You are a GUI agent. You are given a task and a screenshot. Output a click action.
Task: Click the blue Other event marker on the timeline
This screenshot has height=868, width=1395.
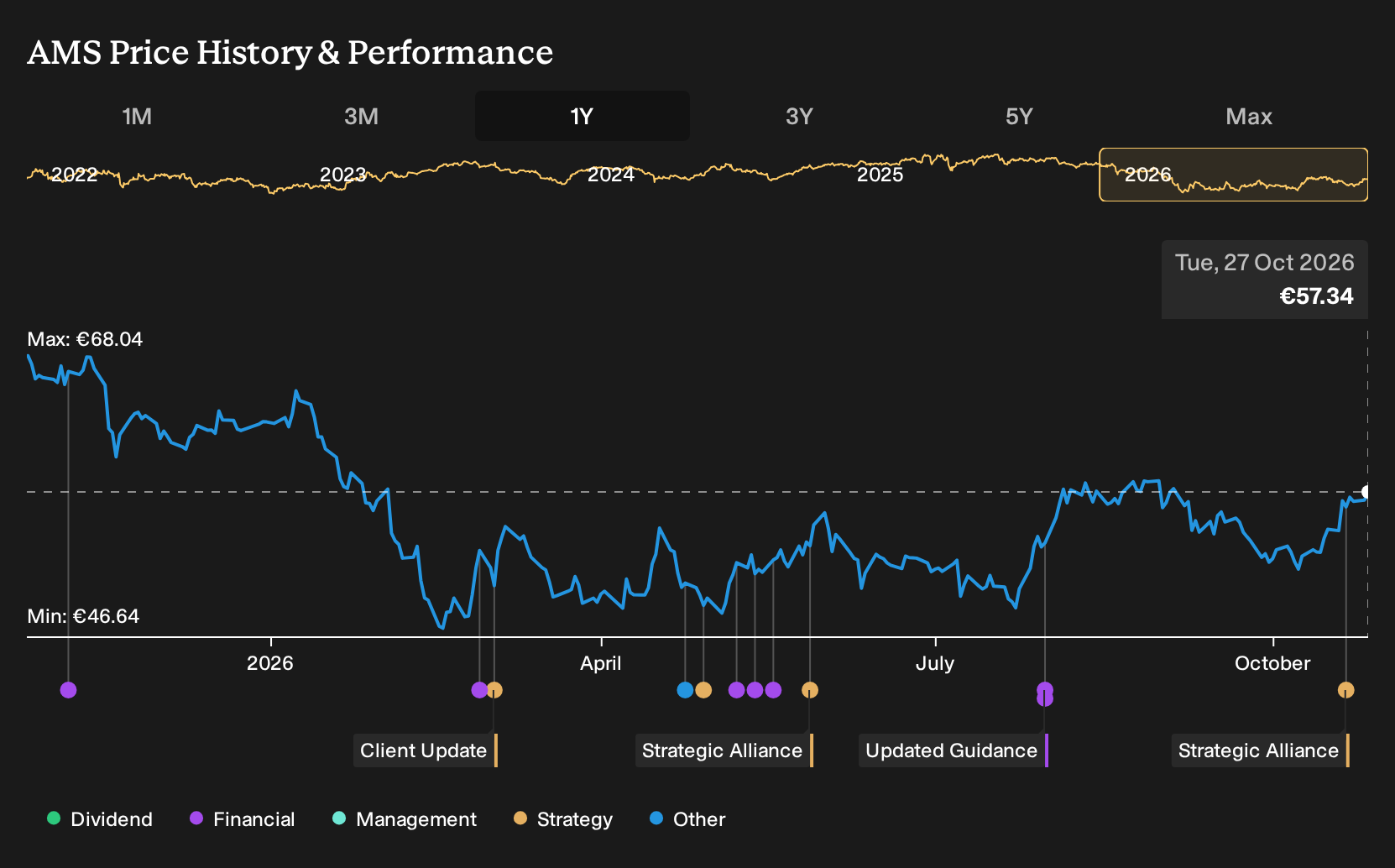[685, 690]
